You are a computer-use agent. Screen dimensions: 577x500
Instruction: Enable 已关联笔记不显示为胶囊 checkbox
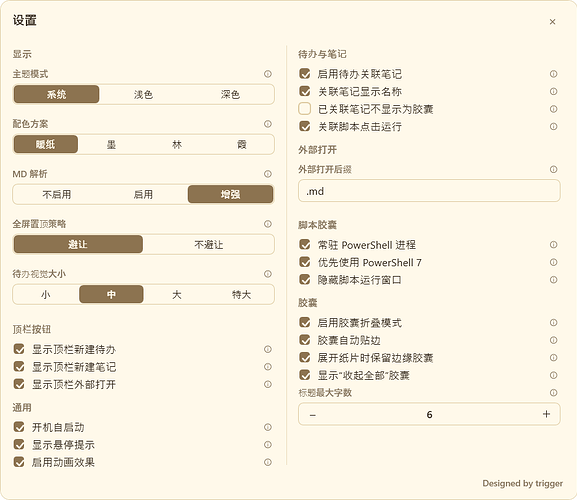coord(305,109)
